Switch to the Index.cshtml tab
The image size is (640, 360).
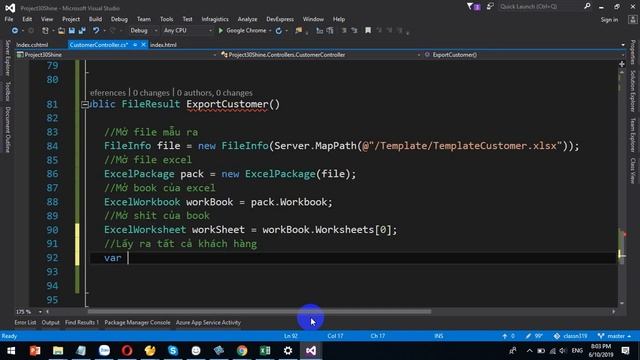[x=32, y=45]
